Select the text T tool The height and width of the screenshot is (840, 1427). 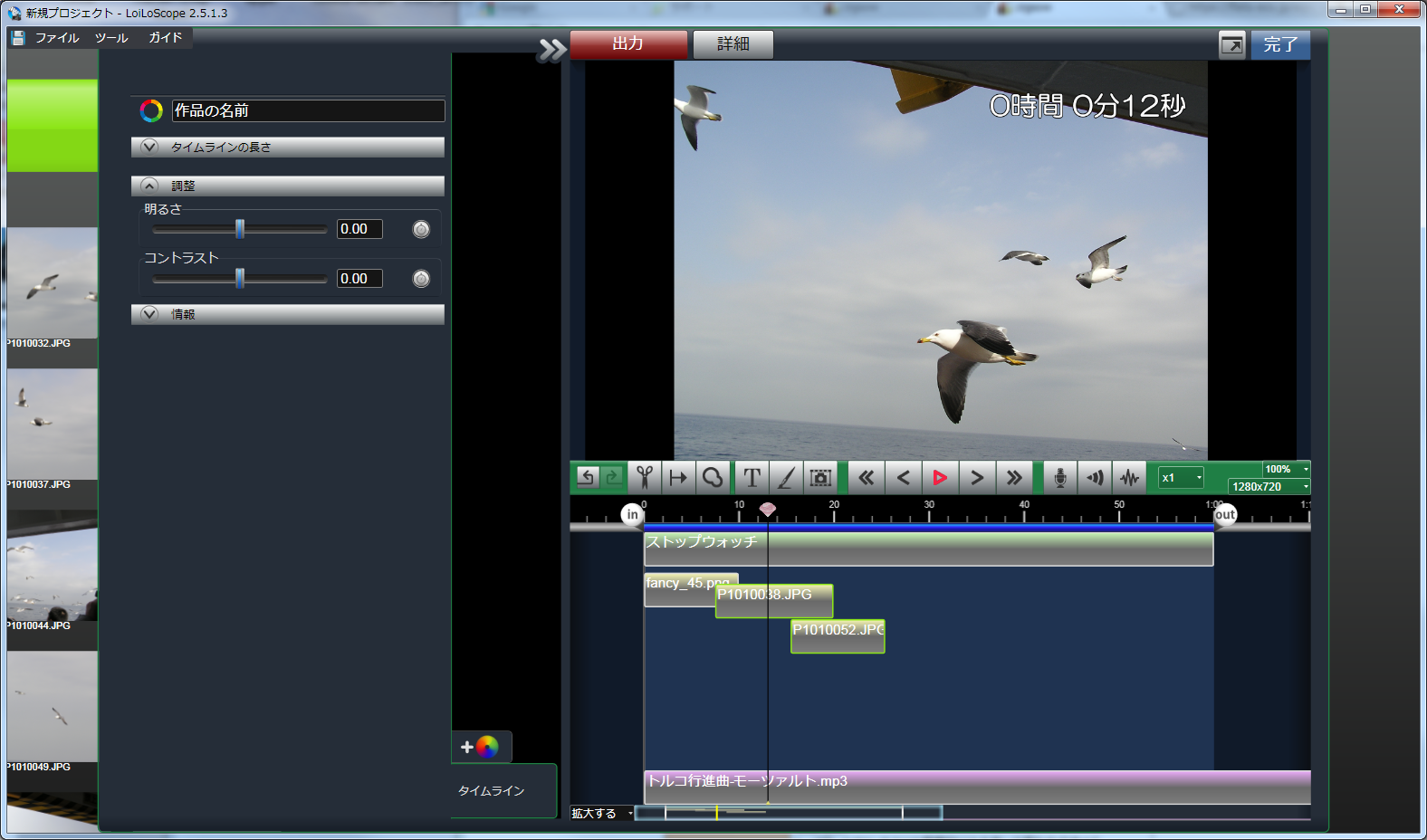752,477
